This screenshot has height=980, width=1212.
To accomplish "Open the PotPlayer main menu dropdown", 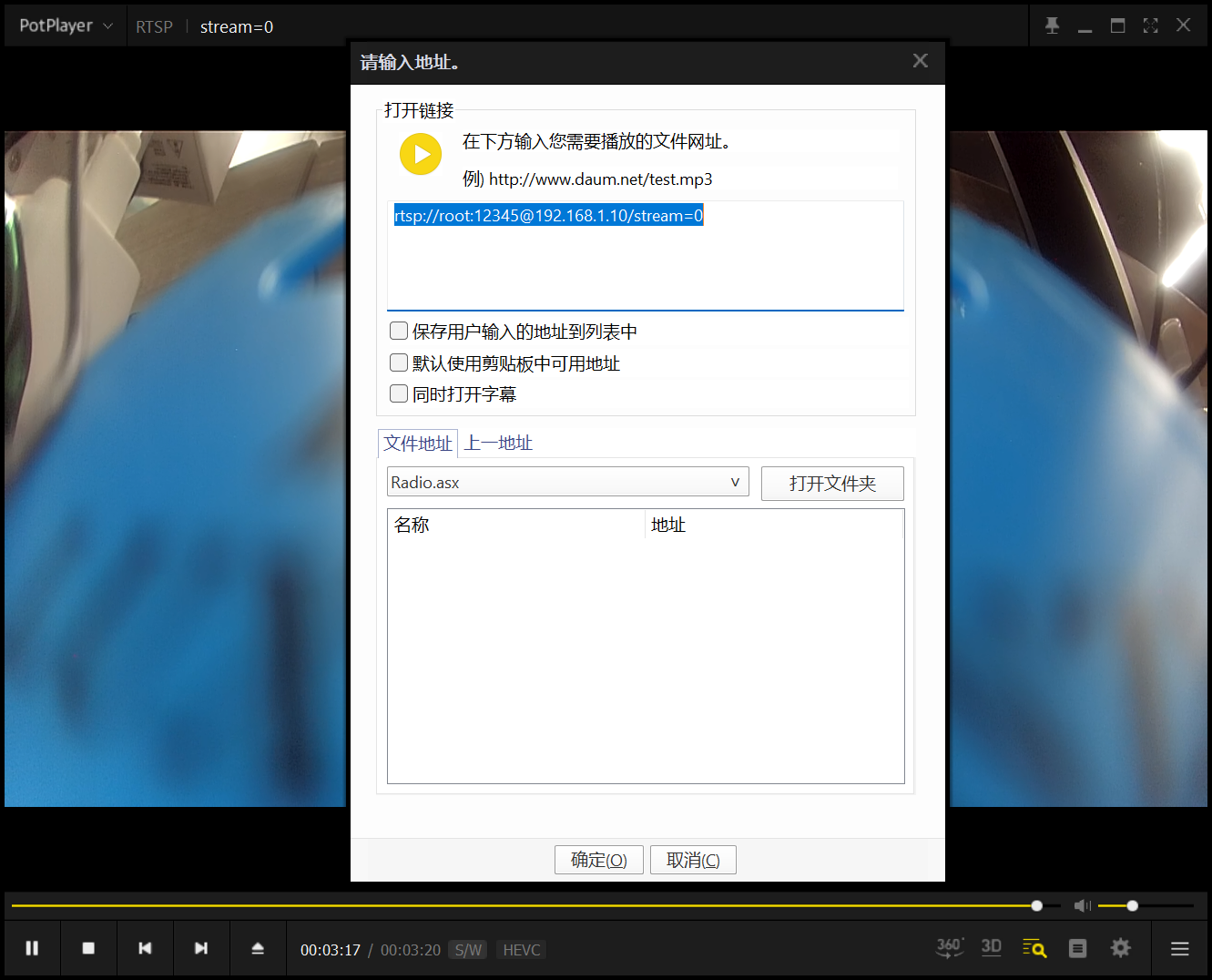I will pos(66,26).
